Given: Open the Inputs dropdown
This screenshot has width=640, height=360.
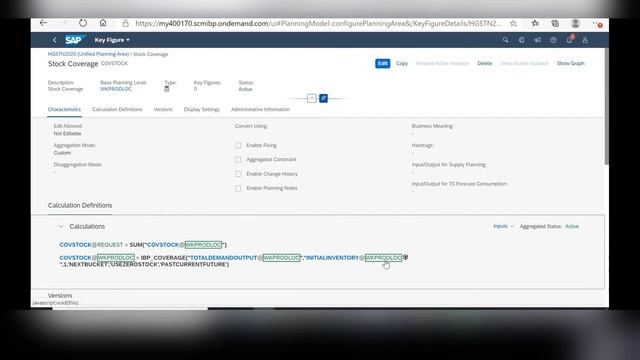Looking at the screenshot, I should click(x=503, y=226).
